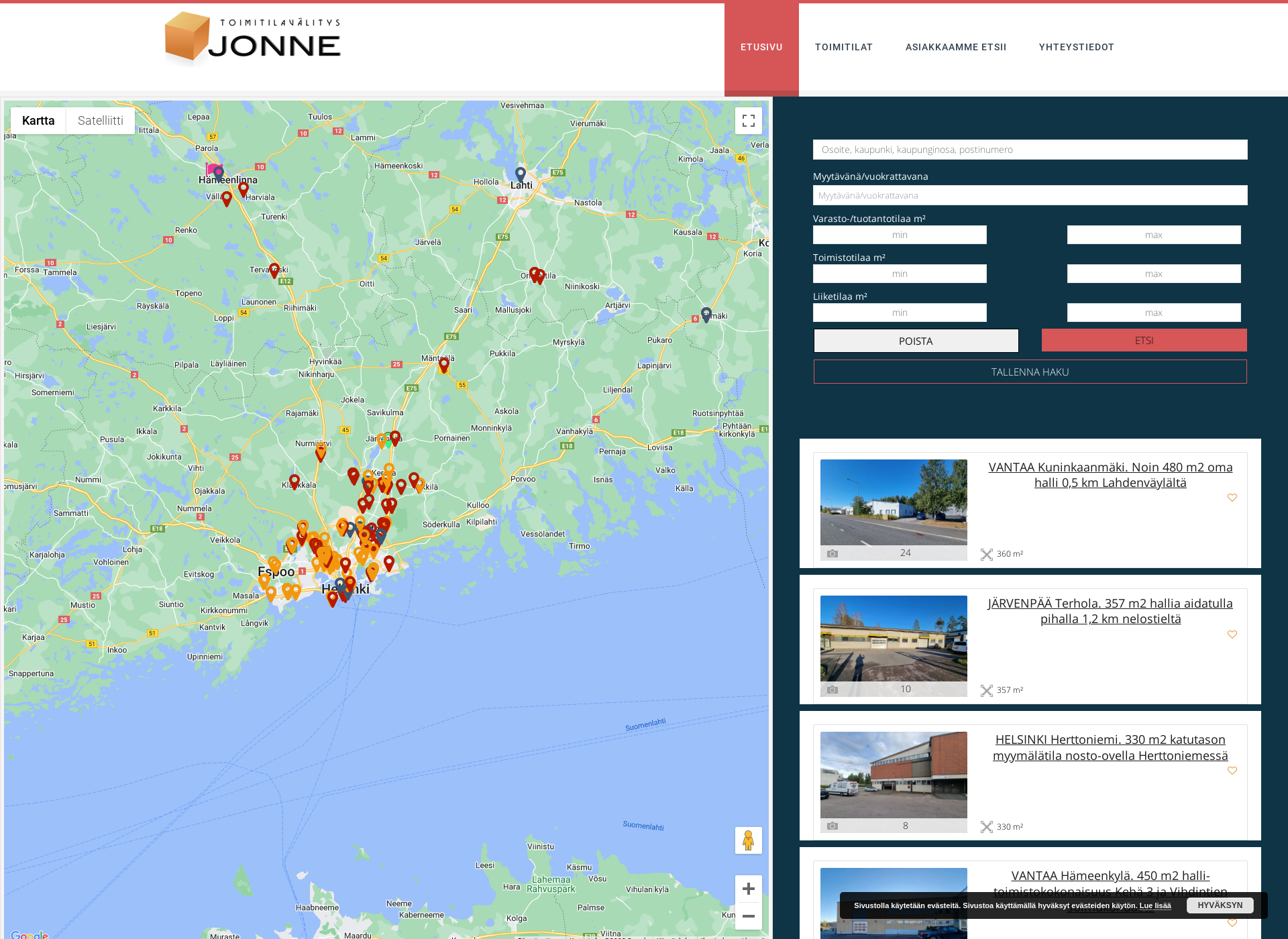The height and width of the screenshot is (939, 1288).
Task: Click Varasto-/tuotantotilaa max field
Action: (1154, 235)
